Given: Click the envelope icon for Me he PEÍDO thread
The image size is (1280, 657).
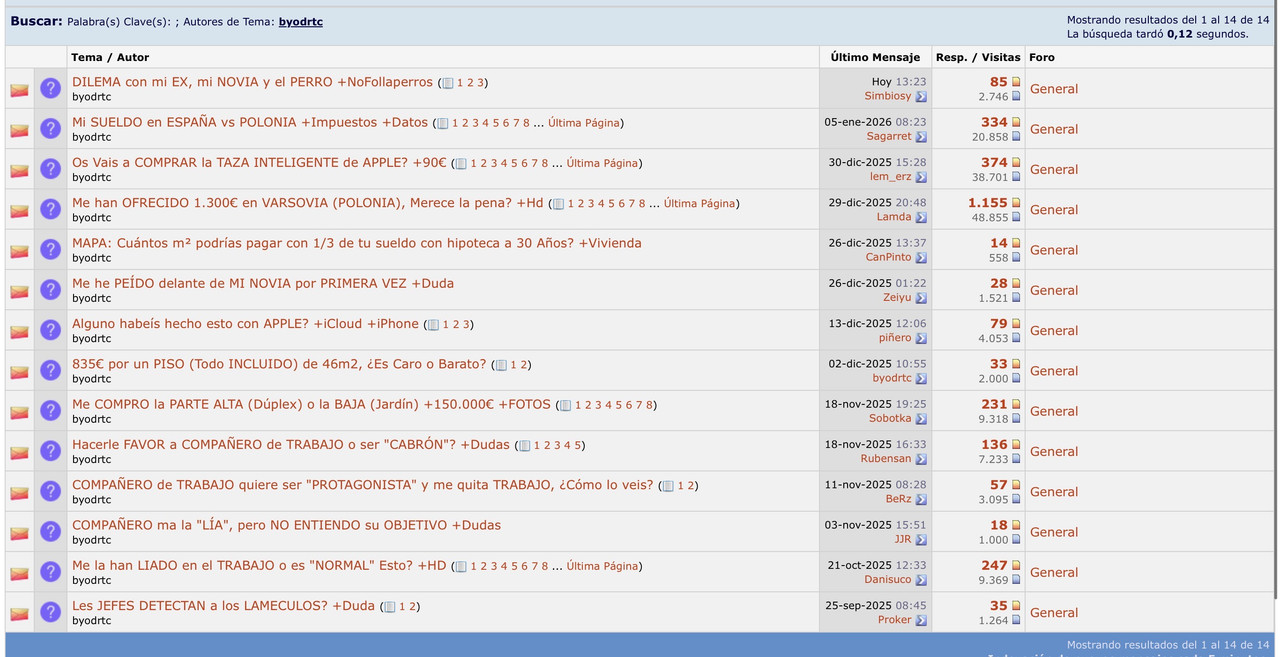Looking at the screenshot, I should pos(19,291).
